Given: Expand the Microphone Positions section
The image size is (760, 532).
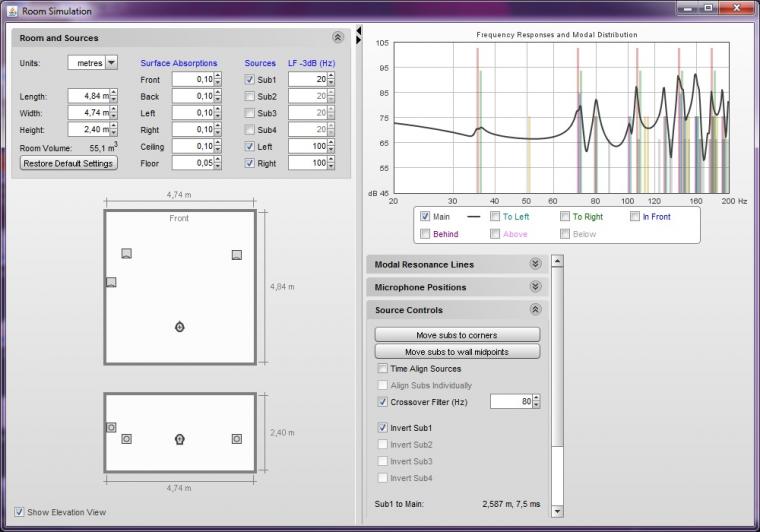Looking at the screenshot, I should click(x=535, y=287).
